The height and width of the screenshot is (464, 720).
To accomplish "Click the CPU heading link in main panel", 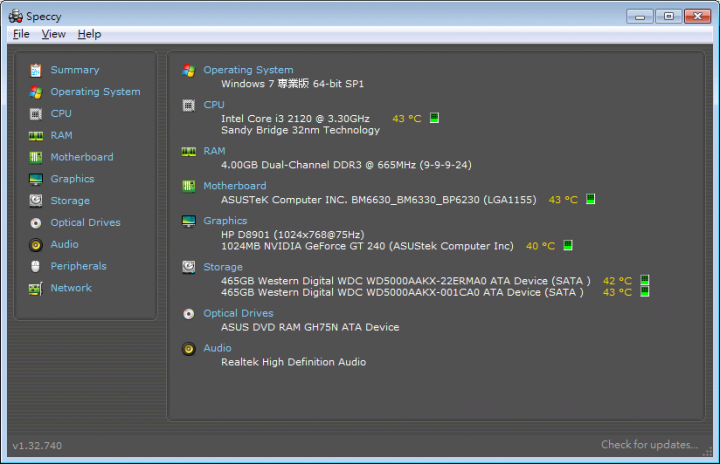I will coord(214,105).
